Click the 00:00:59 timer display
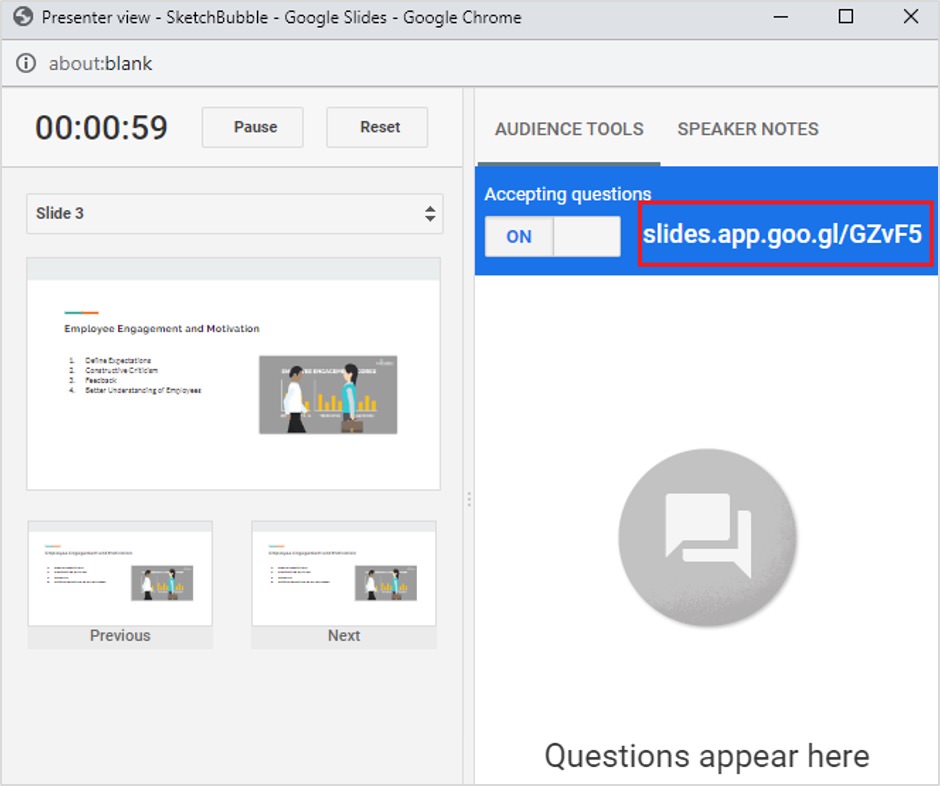 click(101, 128)
